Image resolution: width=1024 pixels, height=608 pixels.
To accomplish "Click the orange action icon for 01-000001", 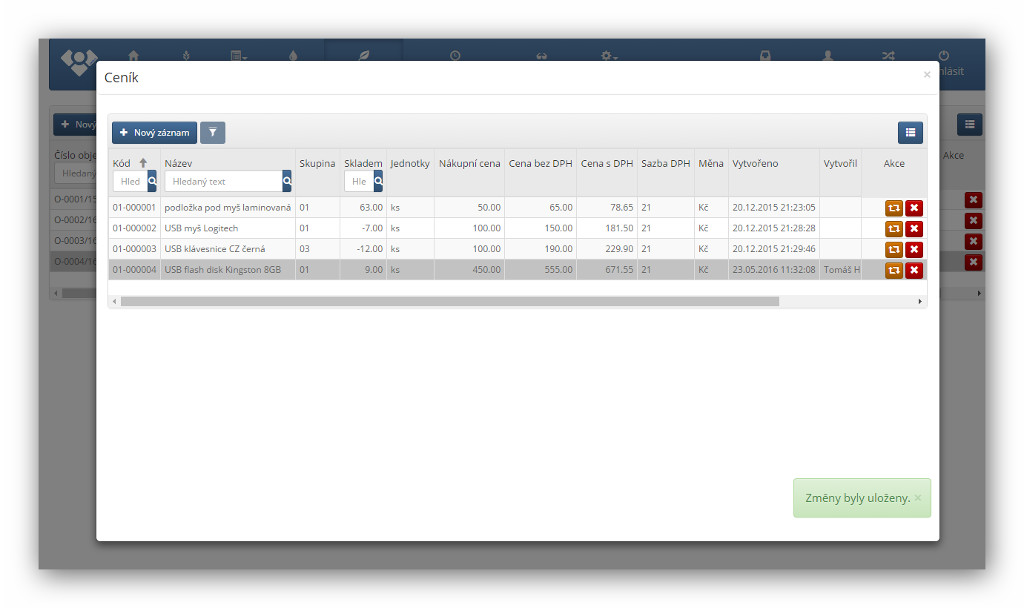I will click(893, 208).
